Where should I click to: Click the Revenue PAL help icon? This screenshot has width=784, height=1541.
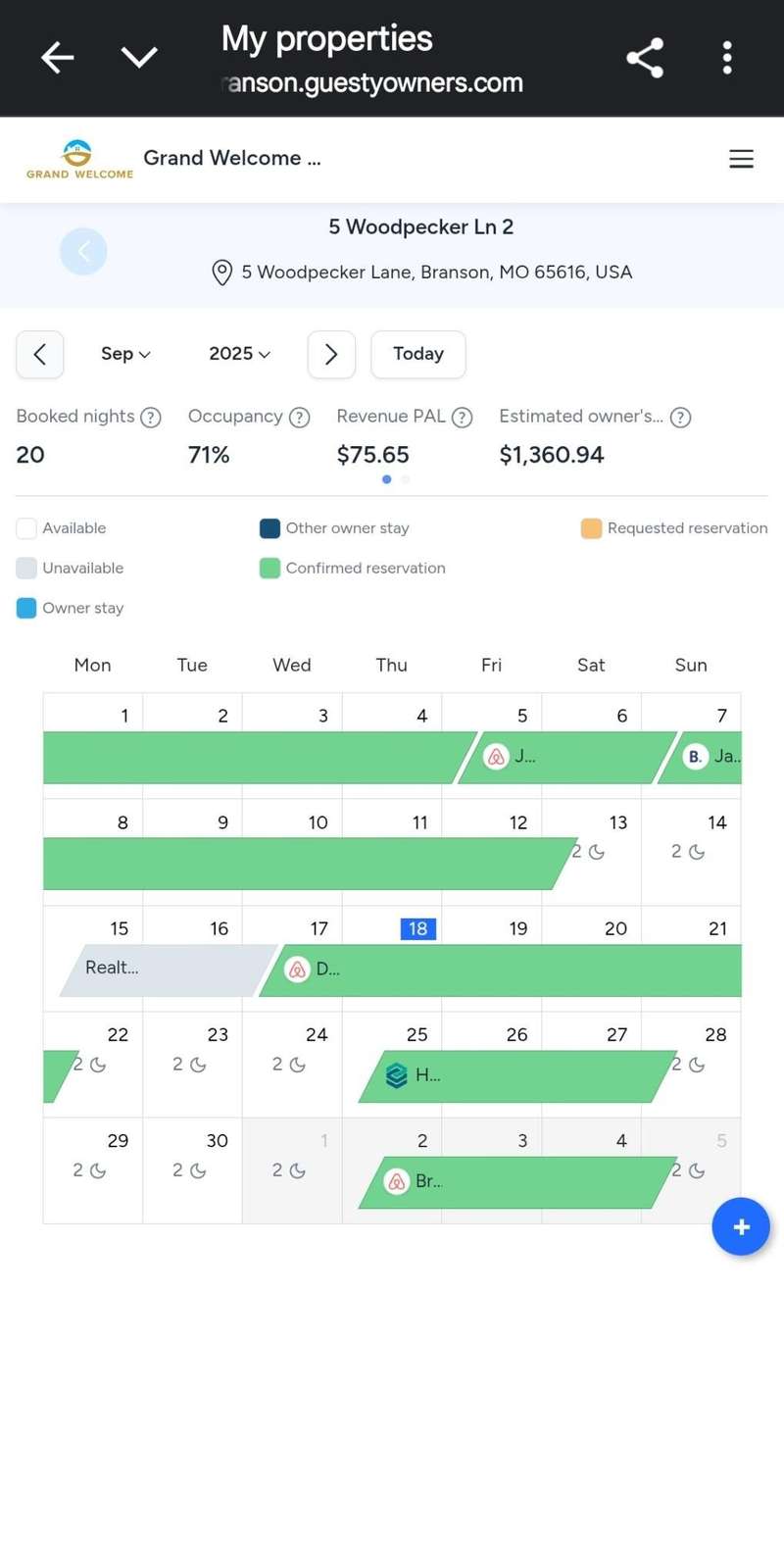(463, 418)
